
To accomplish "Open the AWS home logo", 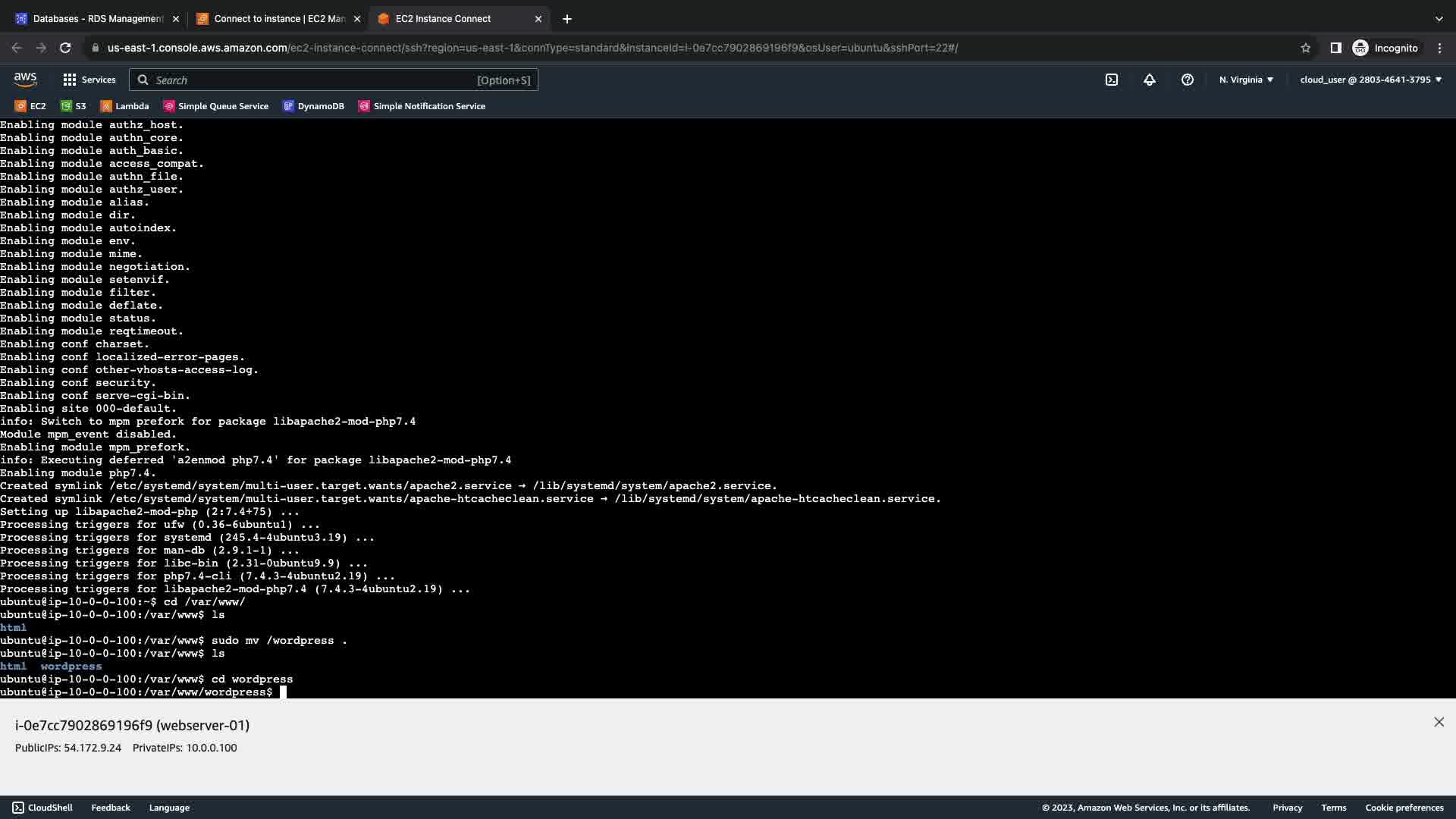I will click(x=25, y=79).
